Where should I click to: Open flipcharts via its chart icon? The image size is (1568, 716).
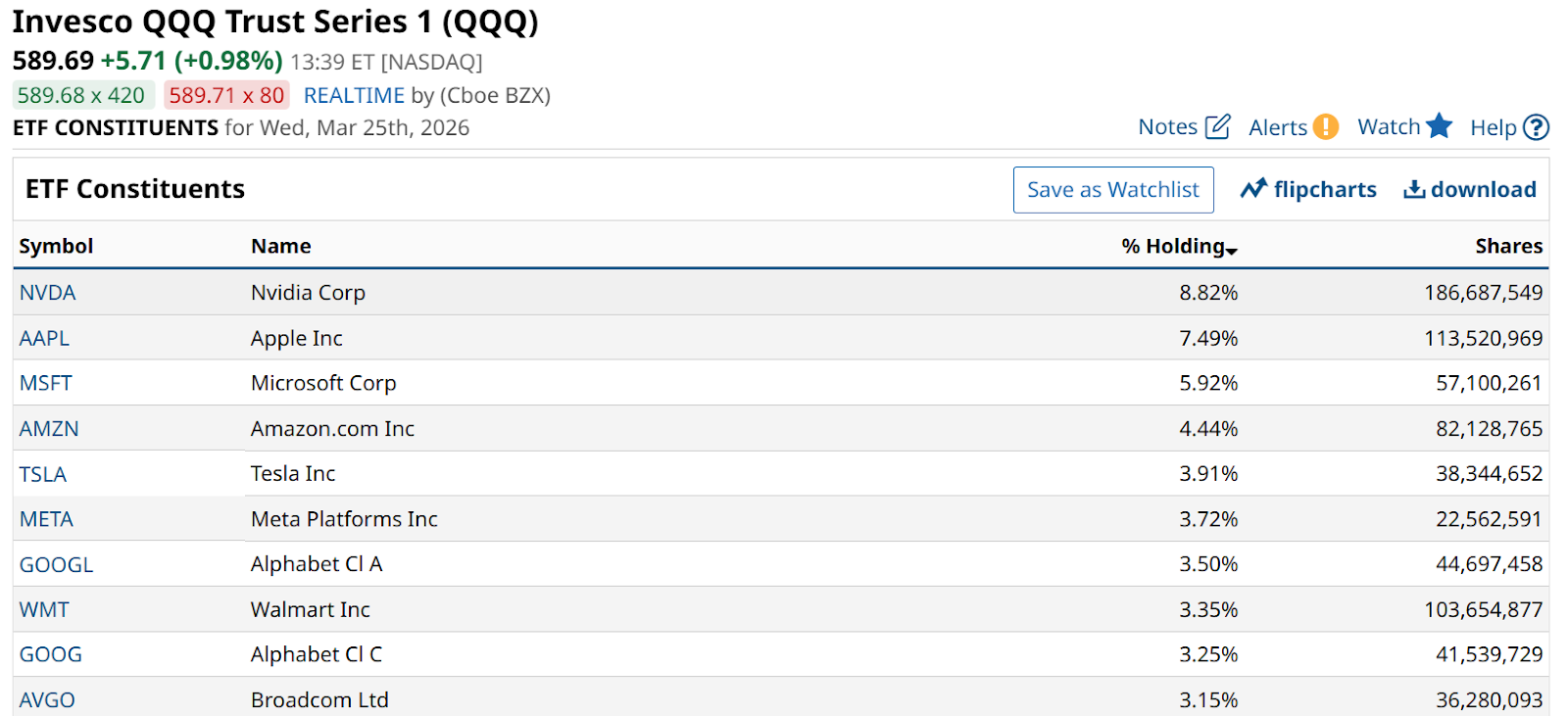1253,189
